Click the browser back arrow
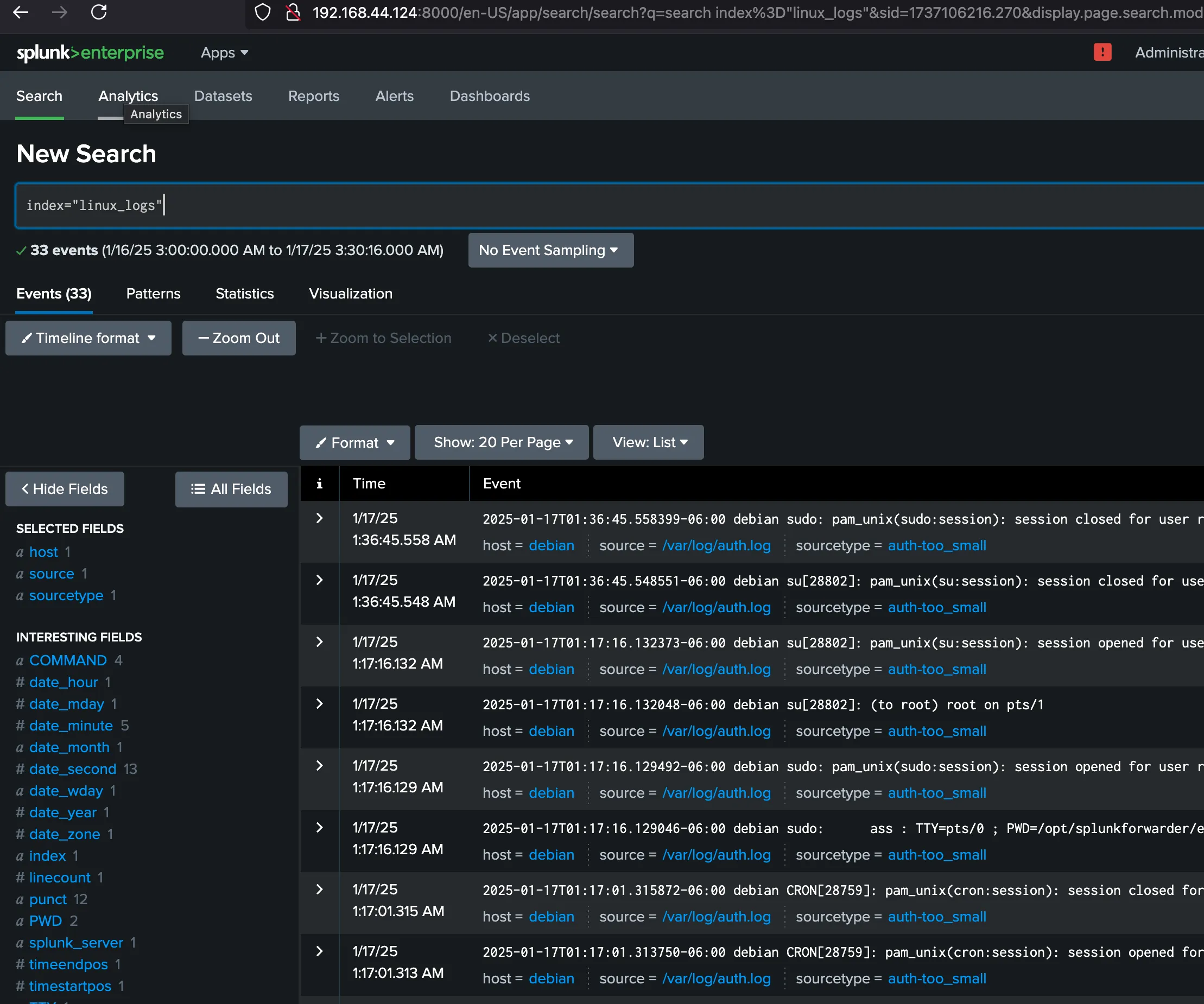The width and height of the screenshot is (1204, 1004). pos(21,12)
